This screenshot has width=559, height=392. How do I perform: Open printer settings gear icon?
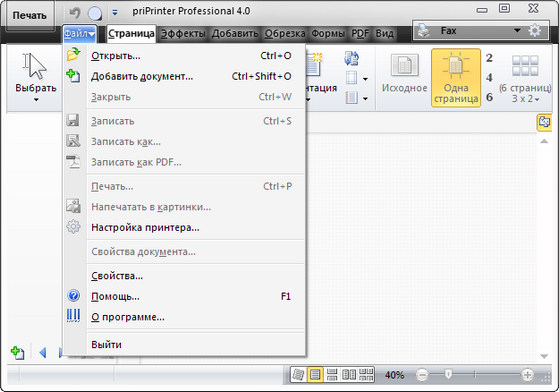(534, 31)
